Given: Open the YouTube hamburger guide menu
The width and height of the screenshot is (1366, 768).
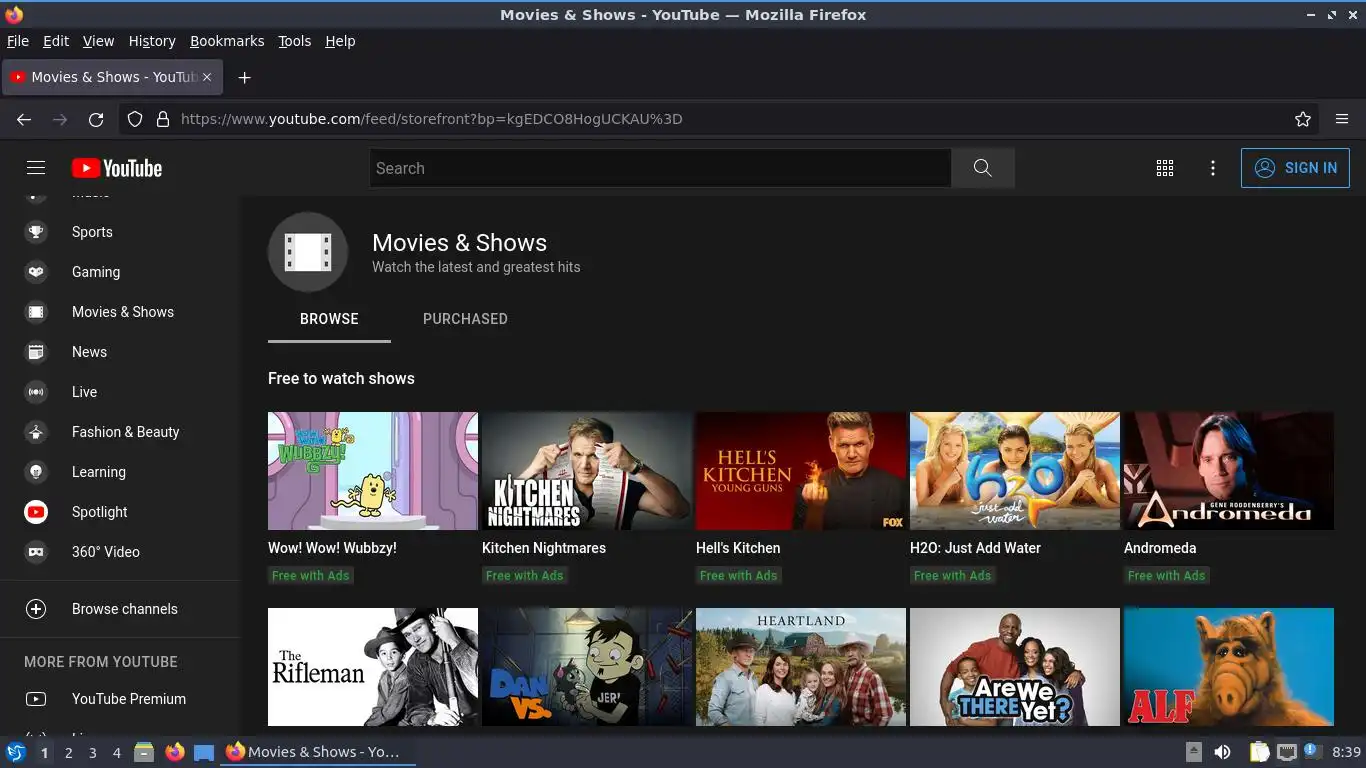Looking at the screenshot, I should [x=36, y=168].
